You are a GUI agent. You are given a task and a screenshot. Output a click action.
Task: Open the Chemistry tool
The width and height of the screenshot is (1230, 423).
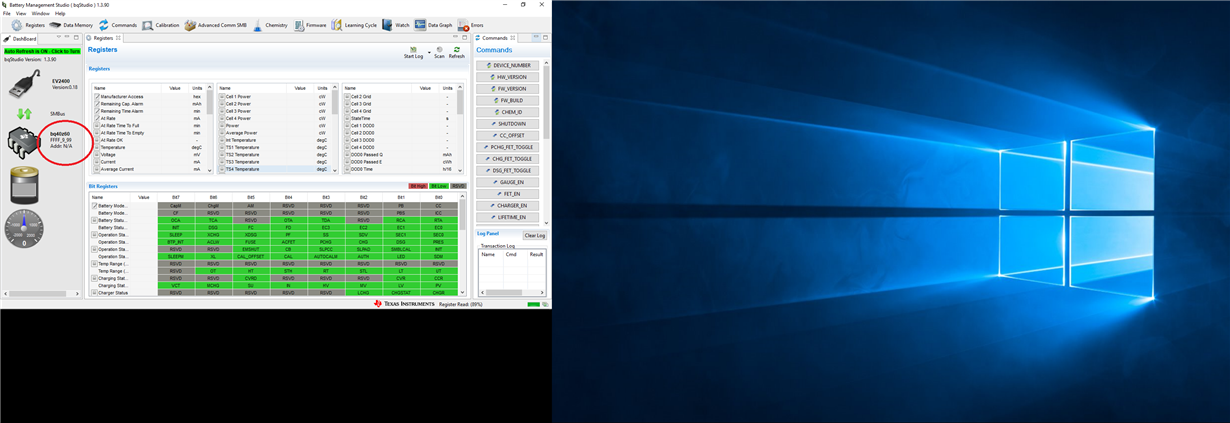tap(270, 25)
